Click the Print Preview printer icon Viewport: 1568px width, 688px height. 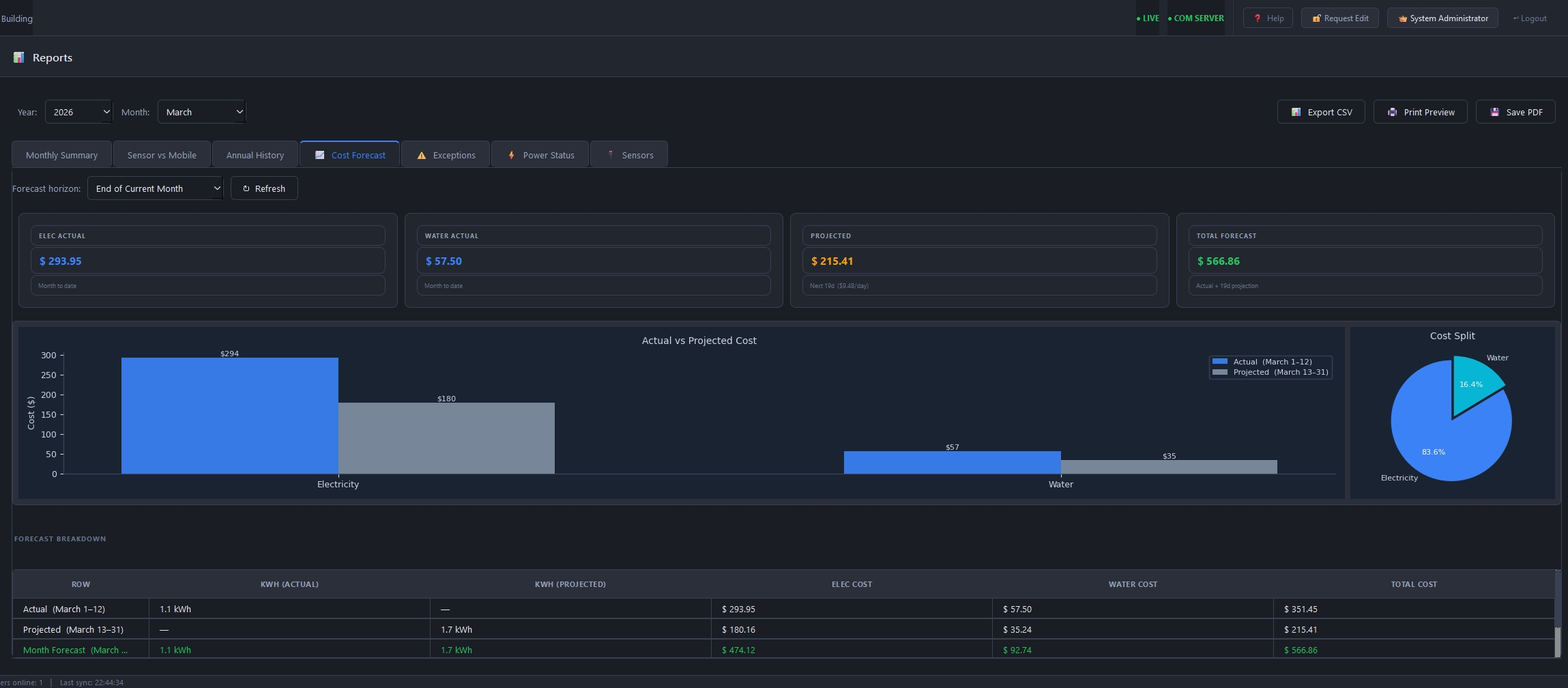point(1392,112)
